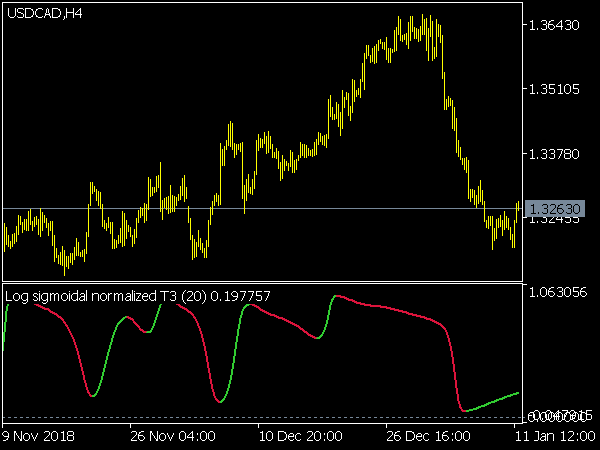The width and height of the screenshot is (600, 450).
Task: Click the 11 Jan 12:00 time label
Action: tap(555, 436)
